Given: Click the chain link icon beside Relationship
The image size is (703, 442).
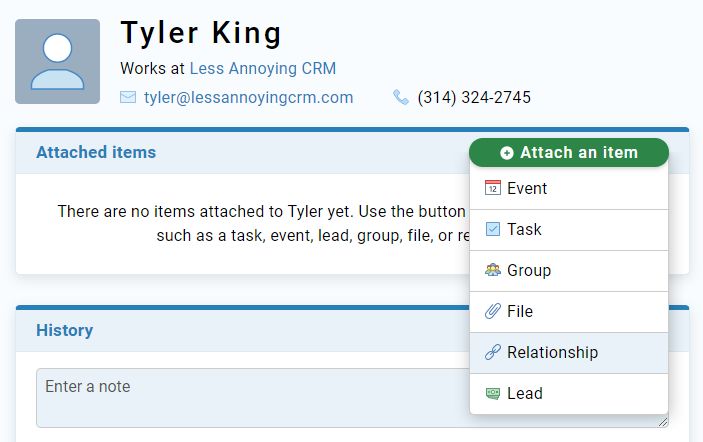Looking at the screenshot, I should point(492,352).
